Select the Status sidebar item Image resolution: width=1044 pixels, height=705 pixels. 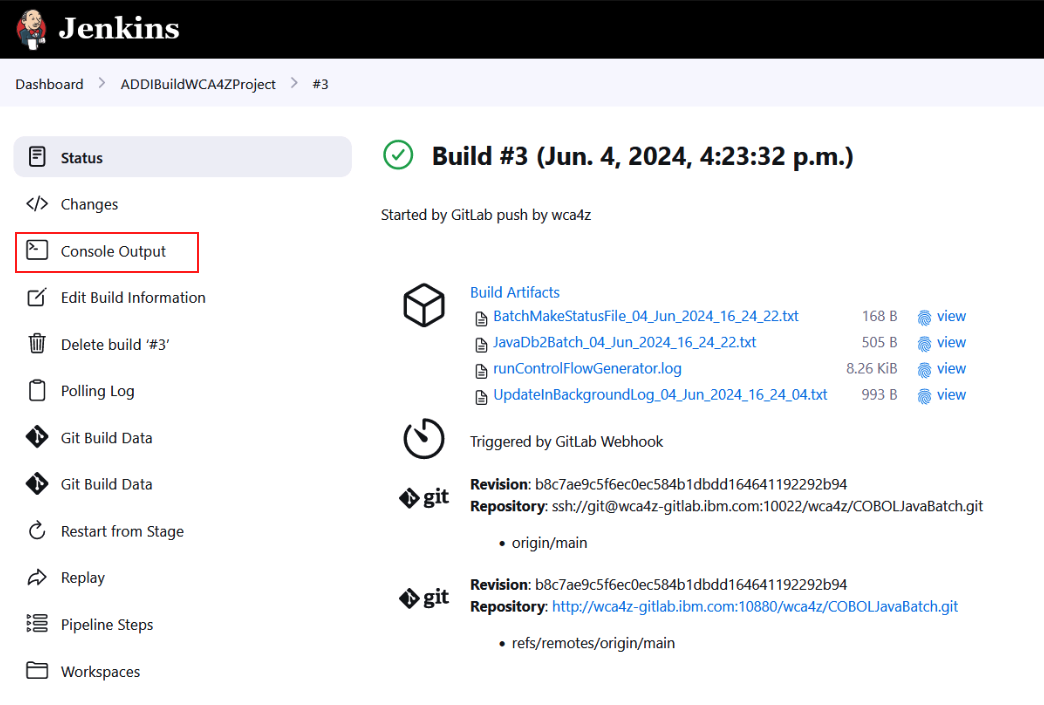click(182, 157)
